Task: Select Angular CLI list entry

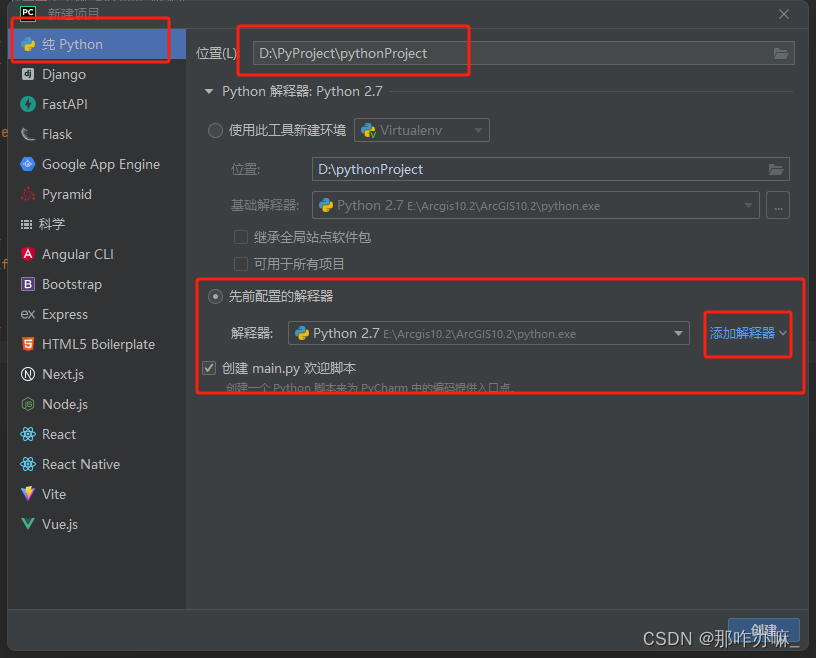Action: click(x=97, y=255)
